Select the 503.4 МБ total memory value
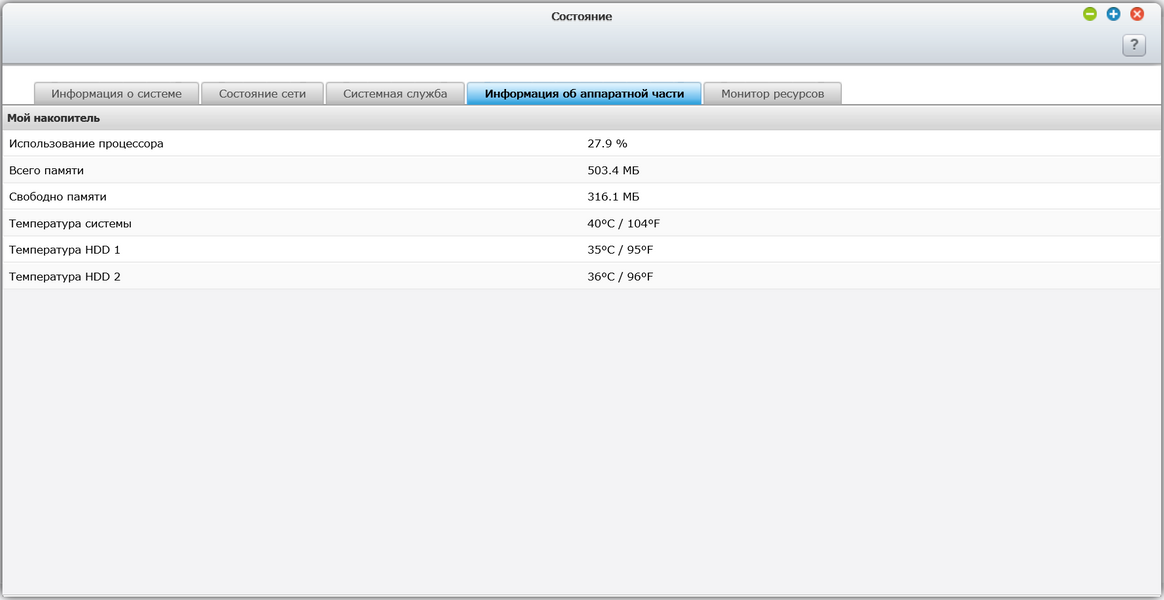The image size is (1164, 600). coord(613,170)
